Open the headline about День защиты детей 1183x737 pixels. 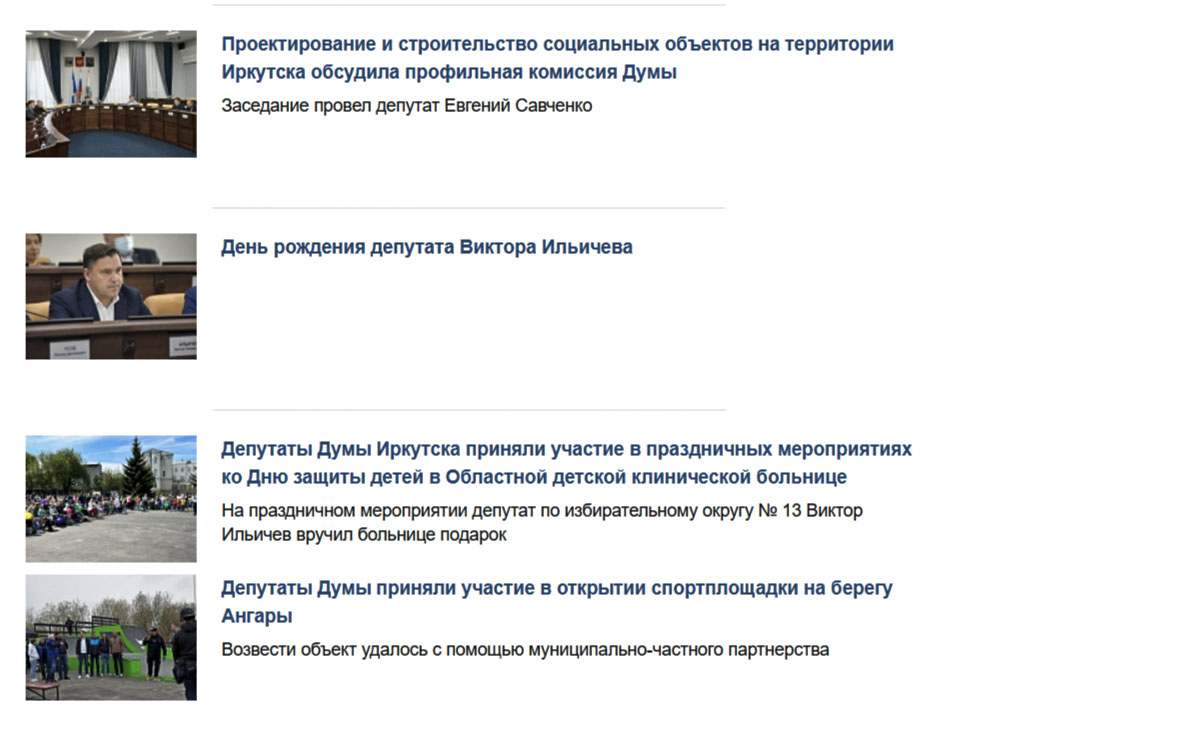pos(566,463)
